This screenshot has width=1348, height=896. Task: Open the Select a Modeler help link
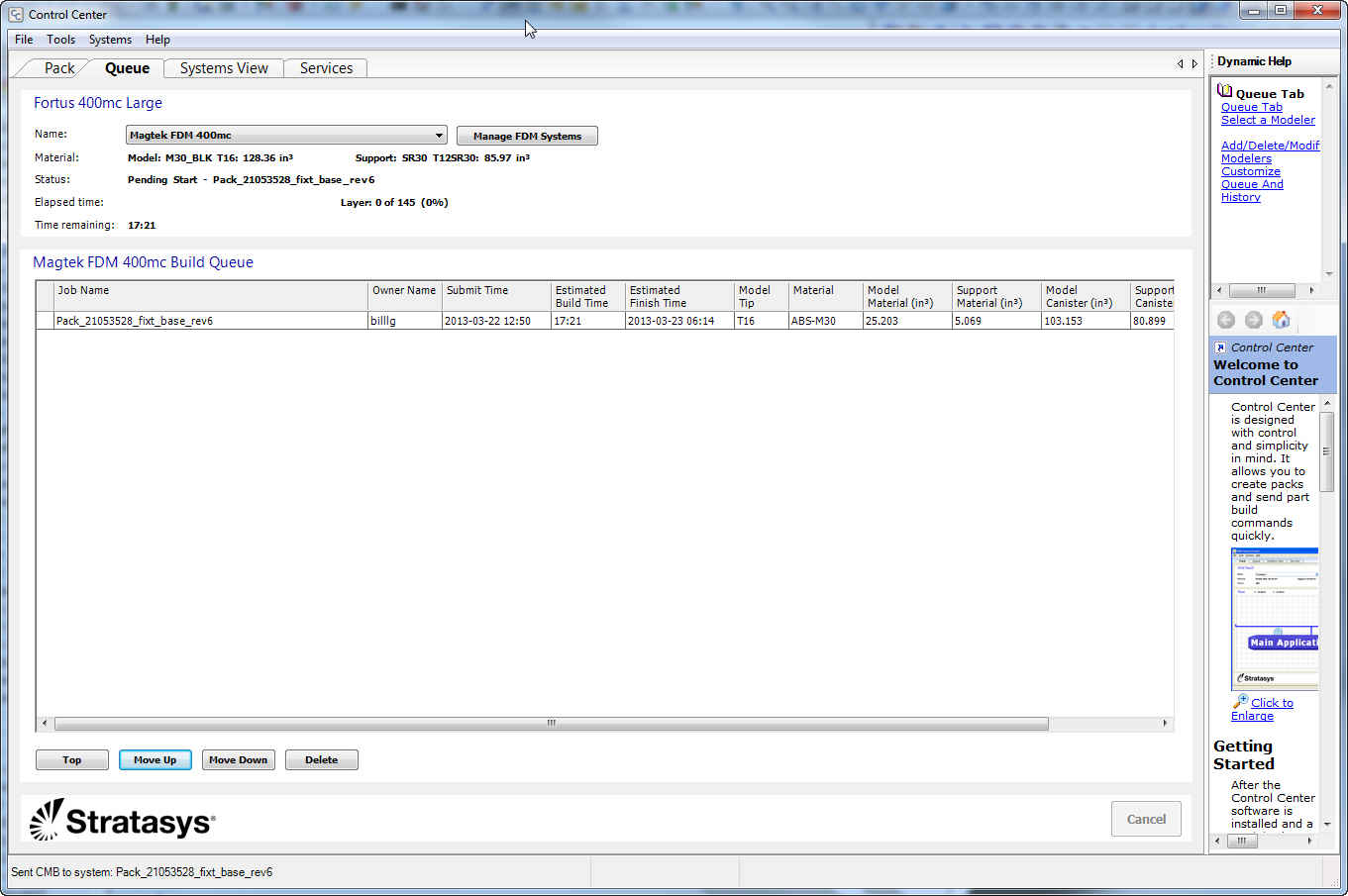click(1268, 120)
